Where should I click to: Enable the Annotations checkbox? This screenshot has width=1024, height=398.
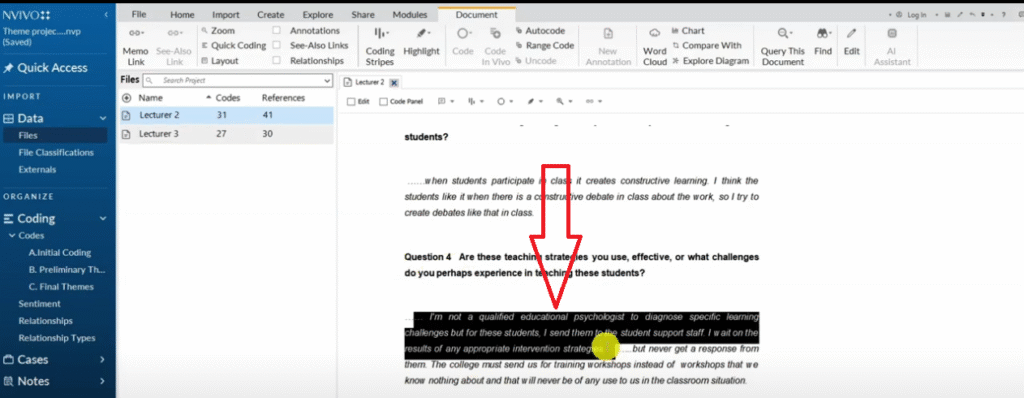click(277, 31)
